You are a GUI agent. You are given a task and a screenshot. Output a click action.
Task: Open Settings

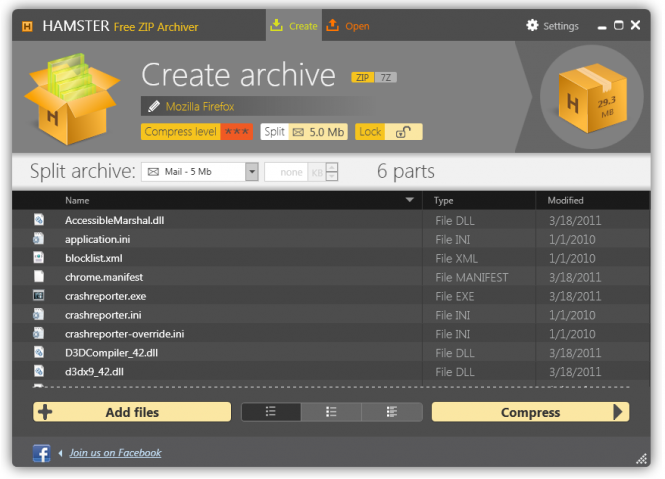click(x=552, y=26)
